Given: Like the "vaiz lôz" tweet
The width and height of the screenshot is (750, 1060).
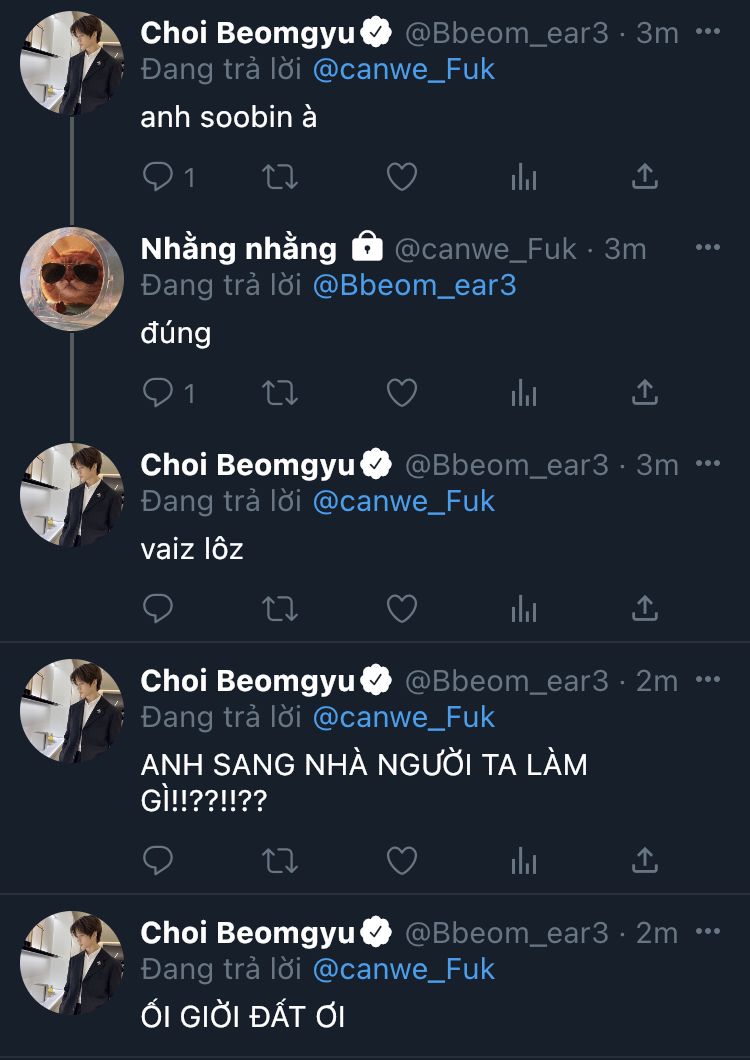Looking at the screenshot, I should [401, 608].
